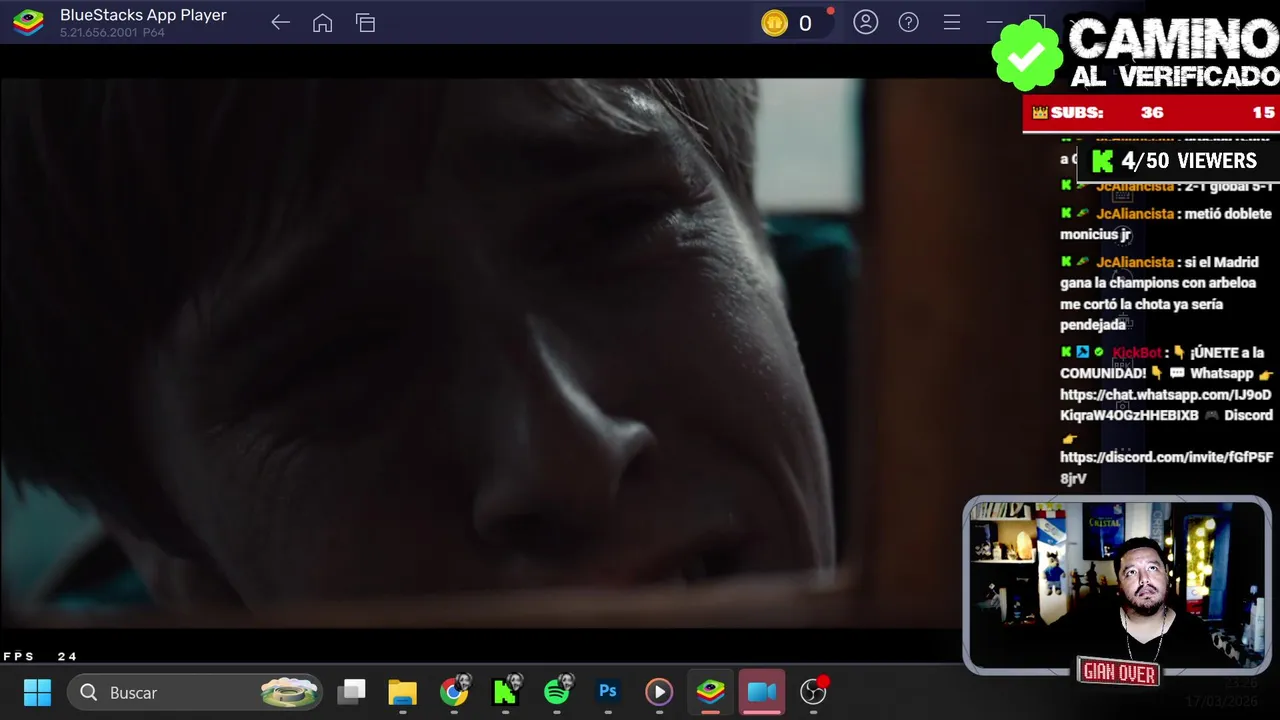
Task: Click JcAliancista on the 'metió doblete' message
Action: click(1135, 214)
